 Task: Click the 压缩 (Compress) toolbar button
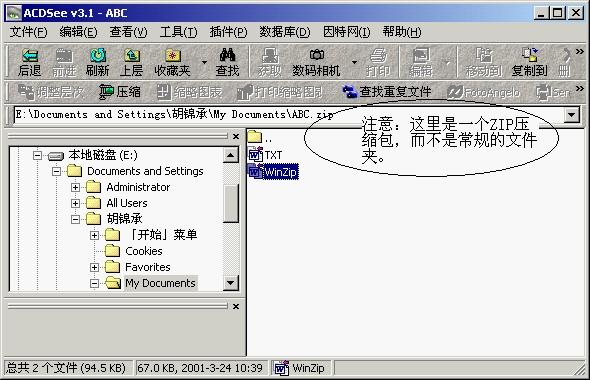tap(120, 92)
